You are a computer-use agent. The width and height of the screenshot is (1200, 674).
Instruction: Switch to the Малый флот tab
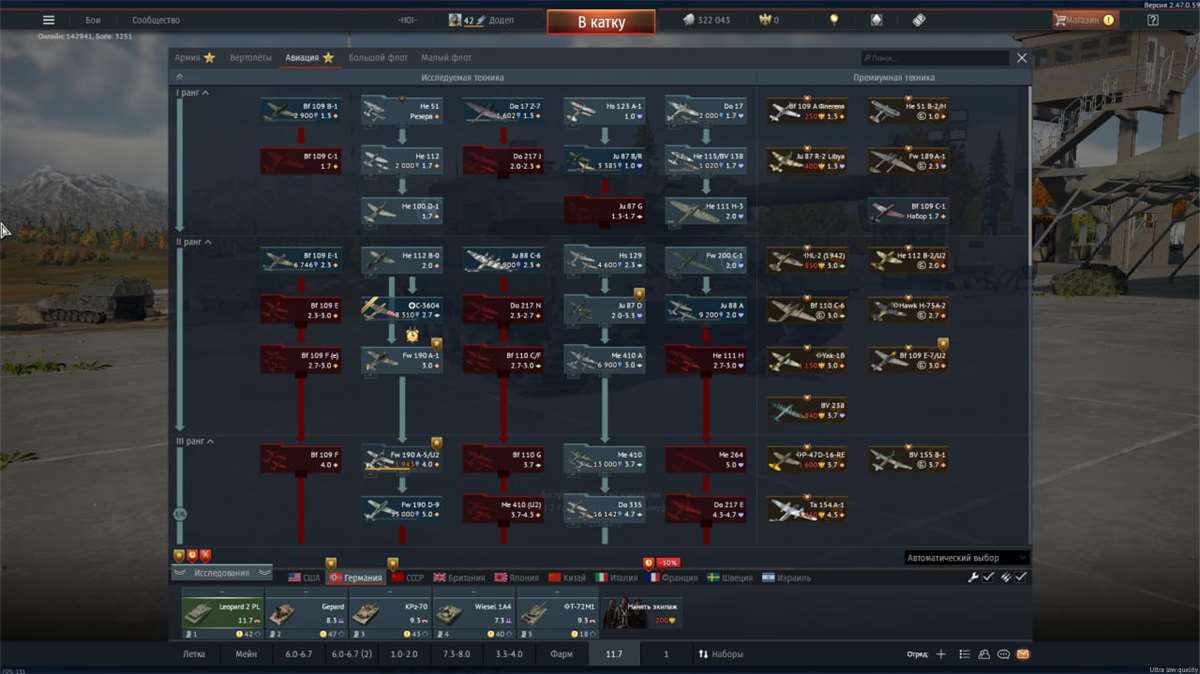446,58
